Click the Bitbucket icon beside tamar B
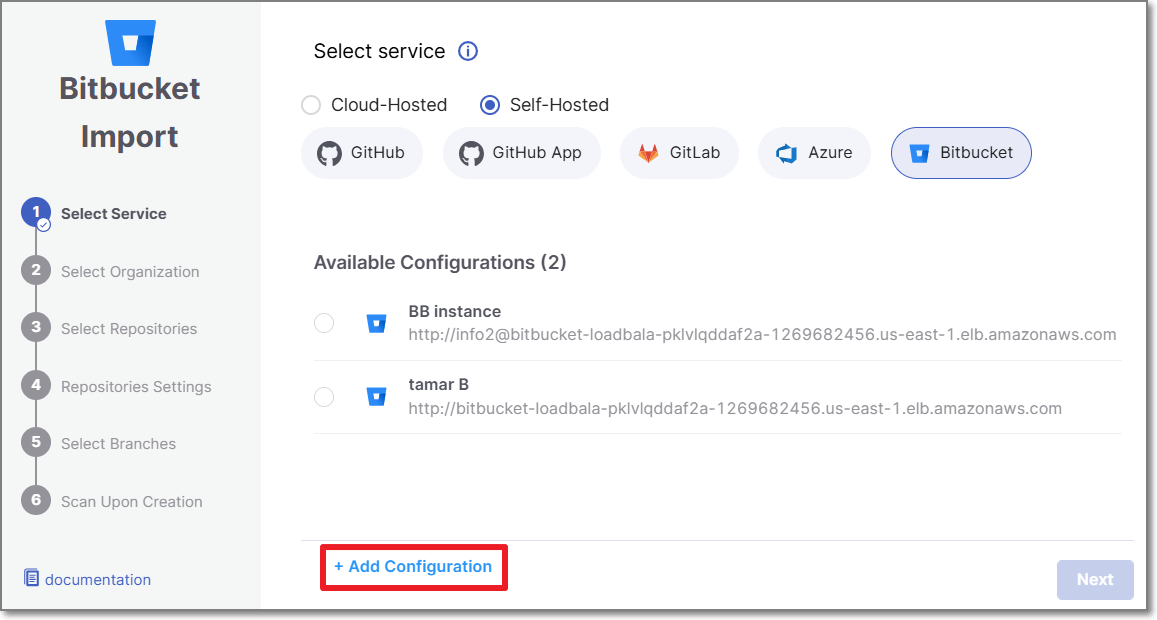This screenshot has width=1157, height=620. [x=376, y=396]
